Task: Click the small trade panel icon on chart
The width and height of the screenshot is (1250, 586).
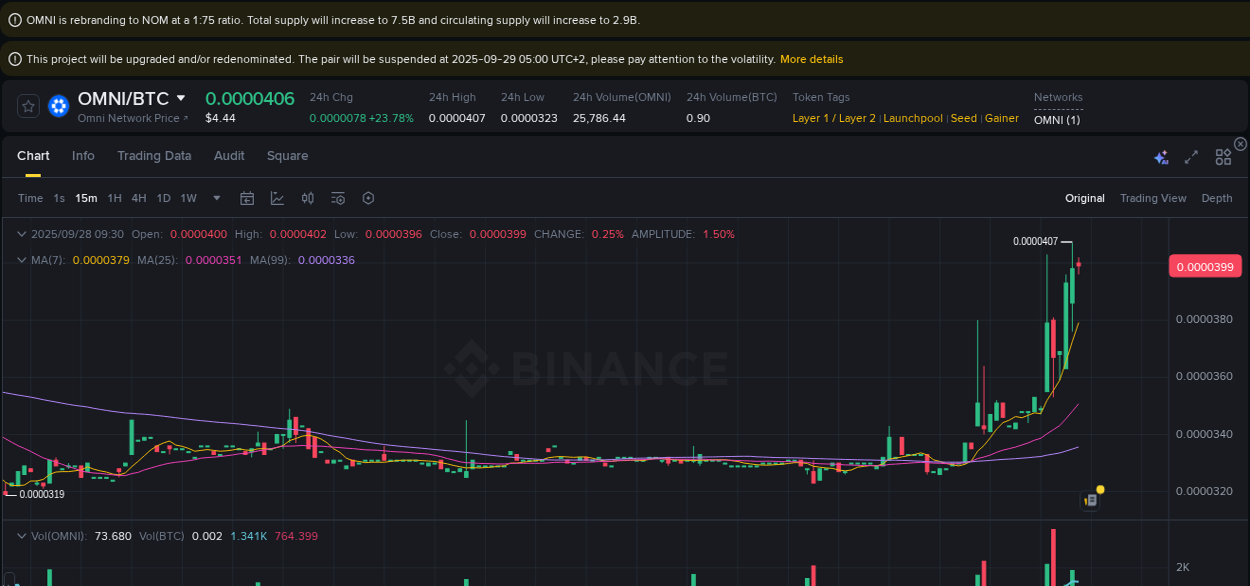Action: (x=1089, y=498)
